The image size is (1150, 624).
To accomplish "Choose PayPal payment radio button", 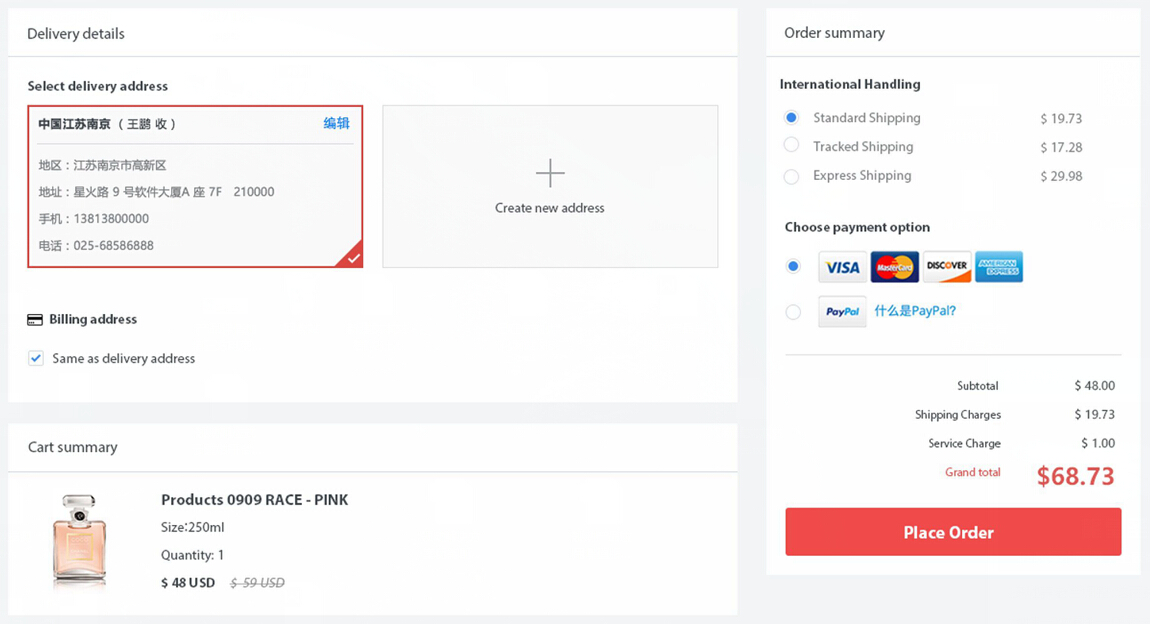I will pos(793,312).
